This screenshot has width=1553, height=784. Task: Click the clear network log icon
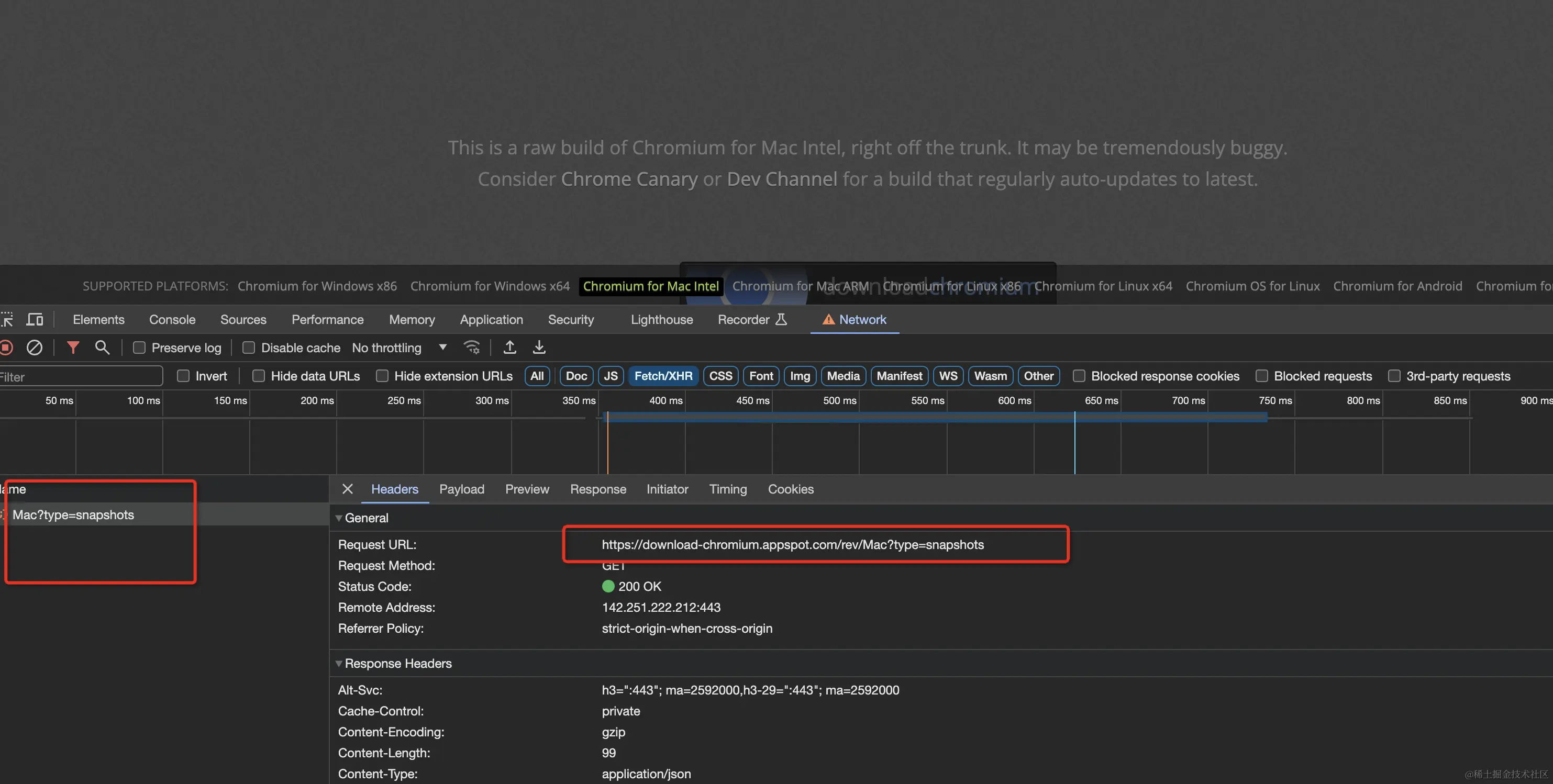pos(35,348)
